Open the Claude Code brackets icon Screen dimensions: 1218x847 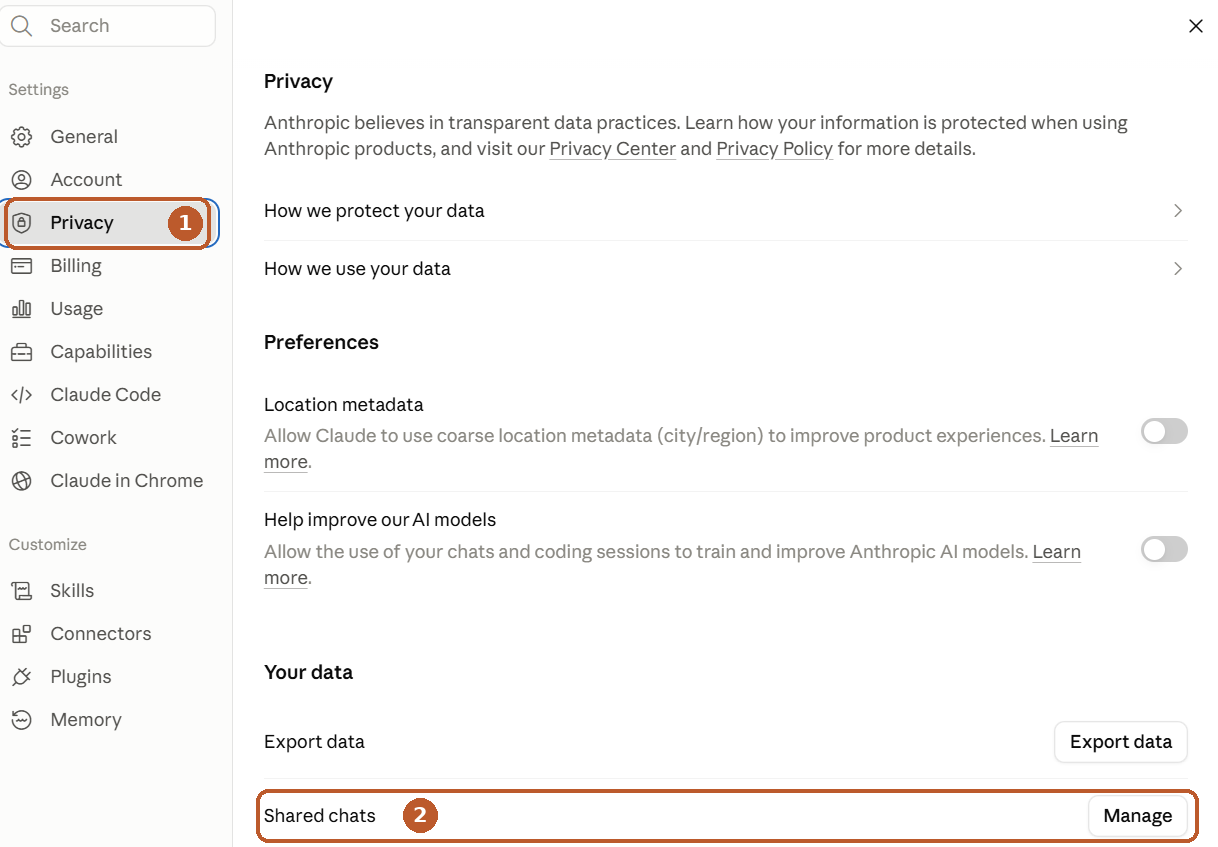point(21,395)
